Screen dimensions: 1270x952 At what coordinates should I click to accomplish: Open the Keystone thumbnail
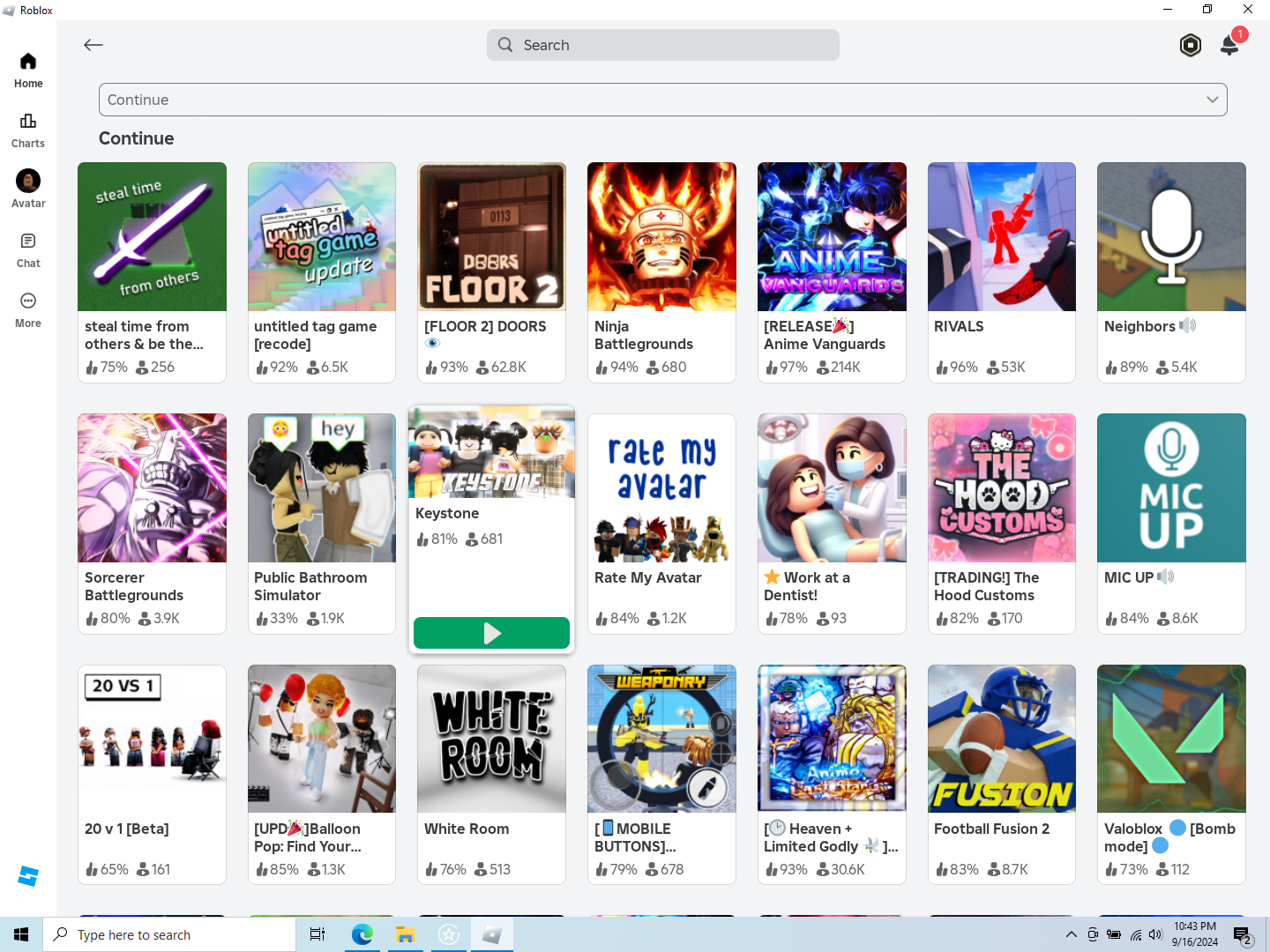click(491, 452)
